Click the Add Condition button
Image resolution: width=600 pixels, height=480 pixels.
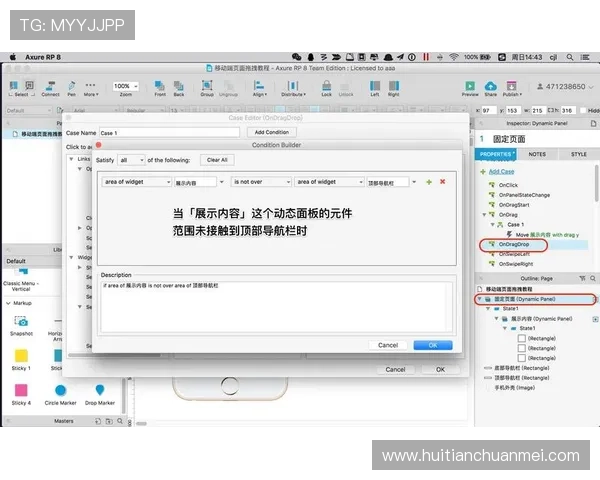[272, 132]
